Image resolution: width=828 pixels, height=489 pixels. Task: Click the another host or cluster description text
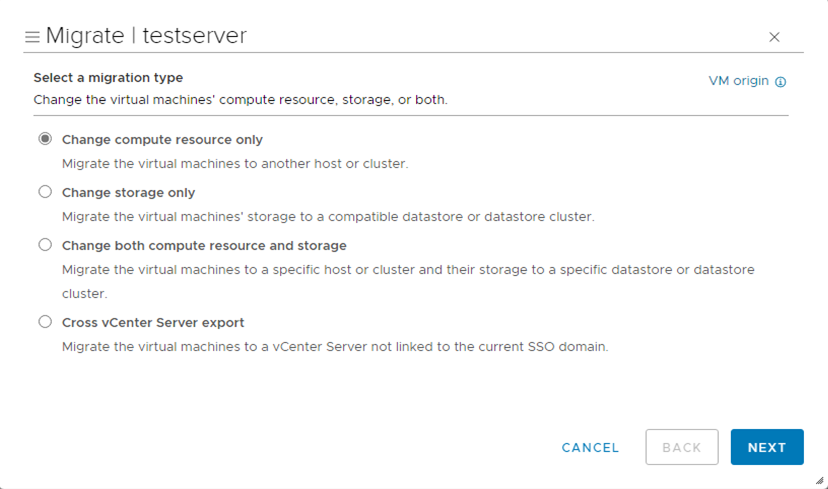(x=235, y=164)
